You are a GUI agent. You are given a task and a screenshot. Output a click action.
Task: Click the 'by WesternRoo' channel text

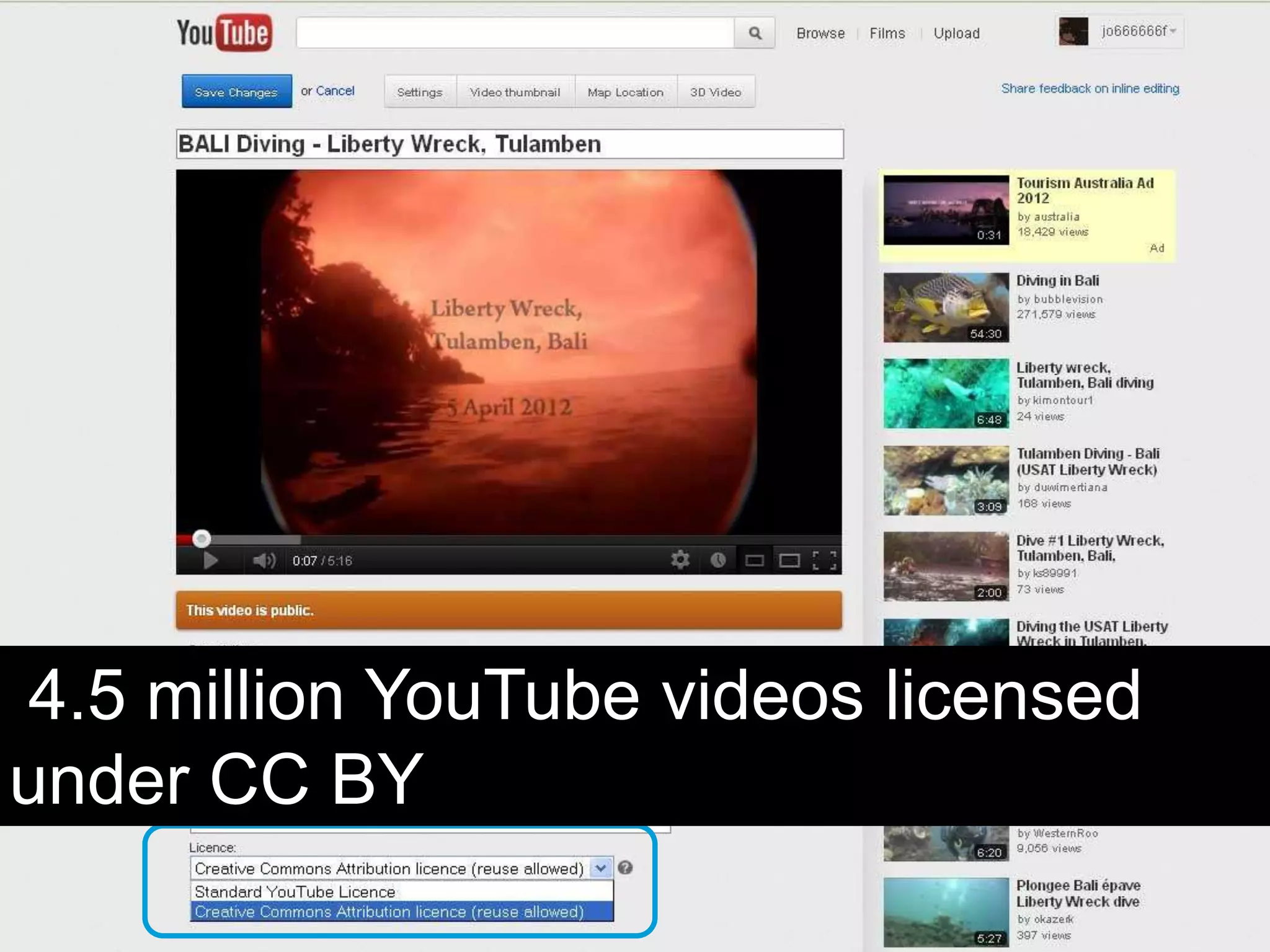(x=1057, y=834)
